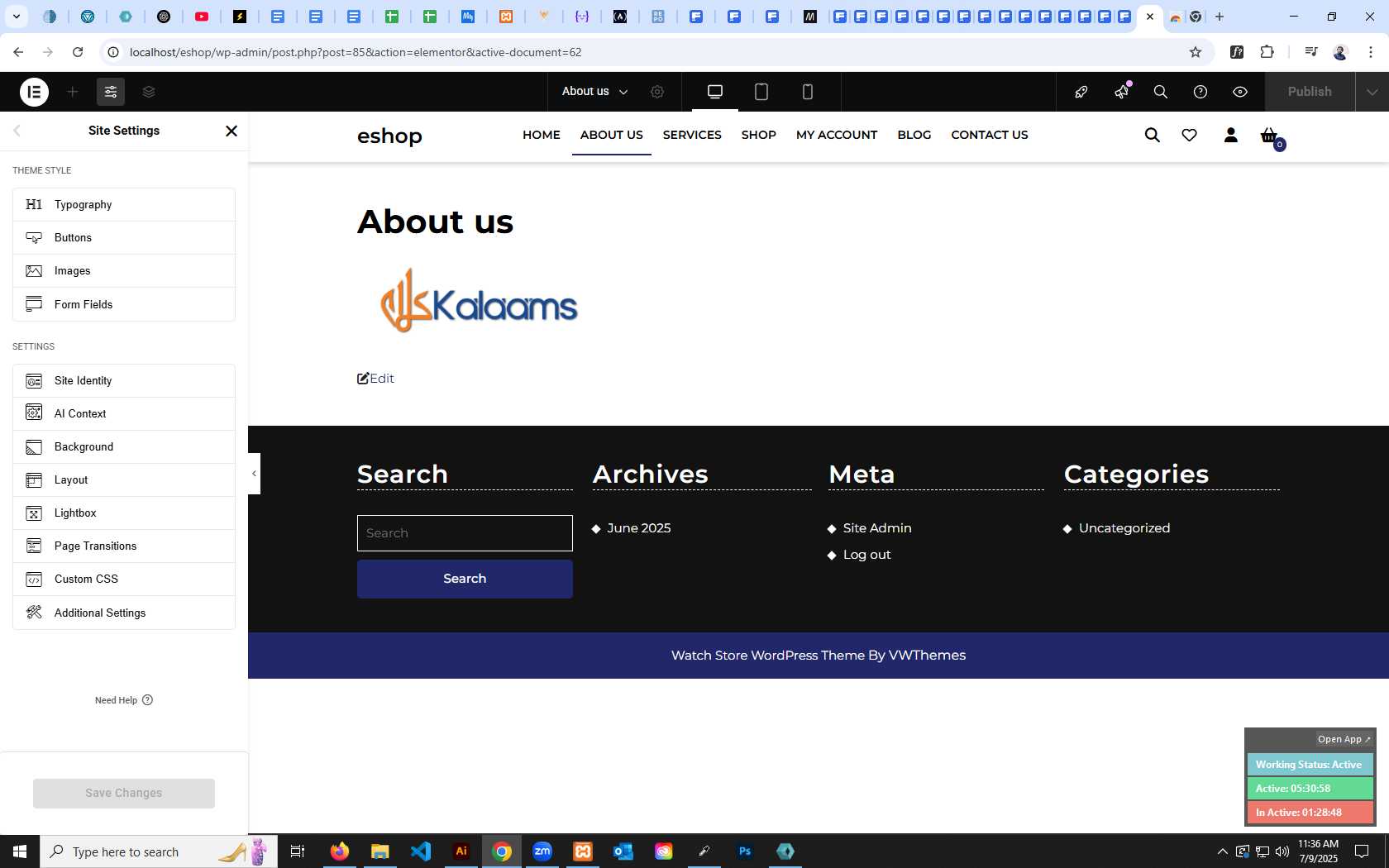1389x868 pixels.
Task: Close the Site Settings panel
Action: click(x=231, y=131)
